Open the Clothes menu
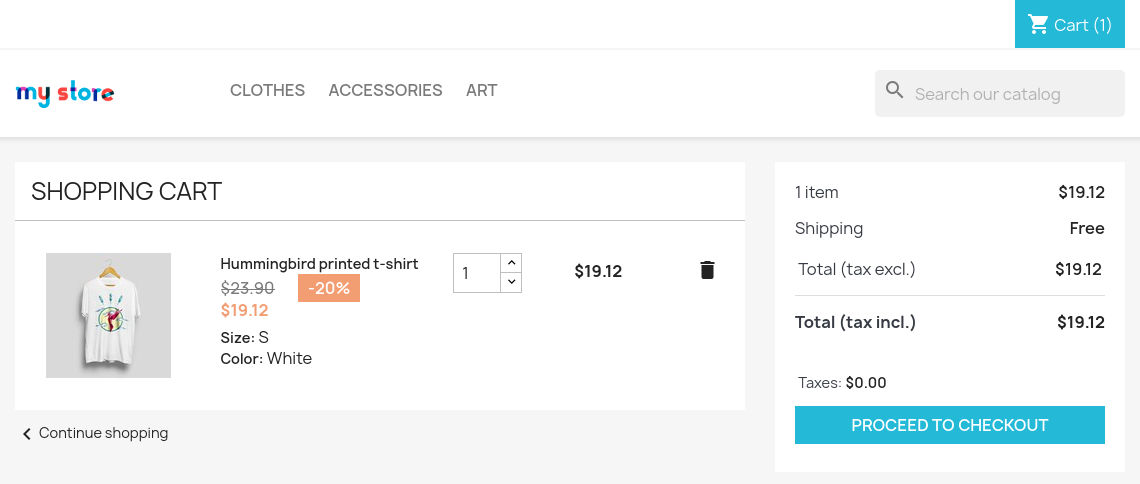The image size is (1140, 484). point(268,90)
